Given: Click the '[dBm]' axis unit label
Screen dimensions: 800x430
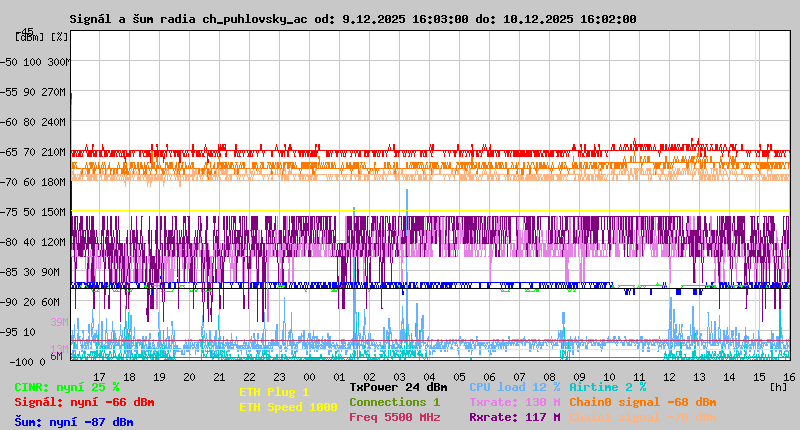Looking at the screenshot, I should tap(30, 37).
